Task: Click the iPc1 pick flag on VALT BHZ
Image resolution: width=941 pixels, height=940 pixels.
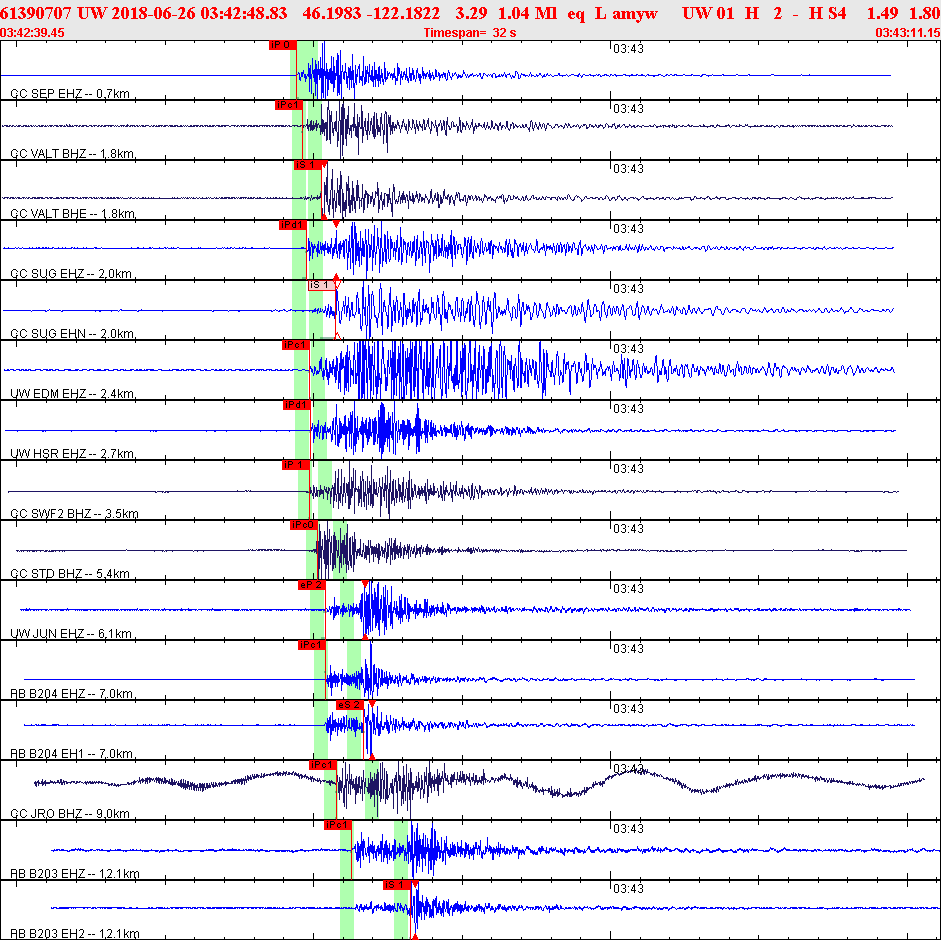Action: [x=288, y=105]
